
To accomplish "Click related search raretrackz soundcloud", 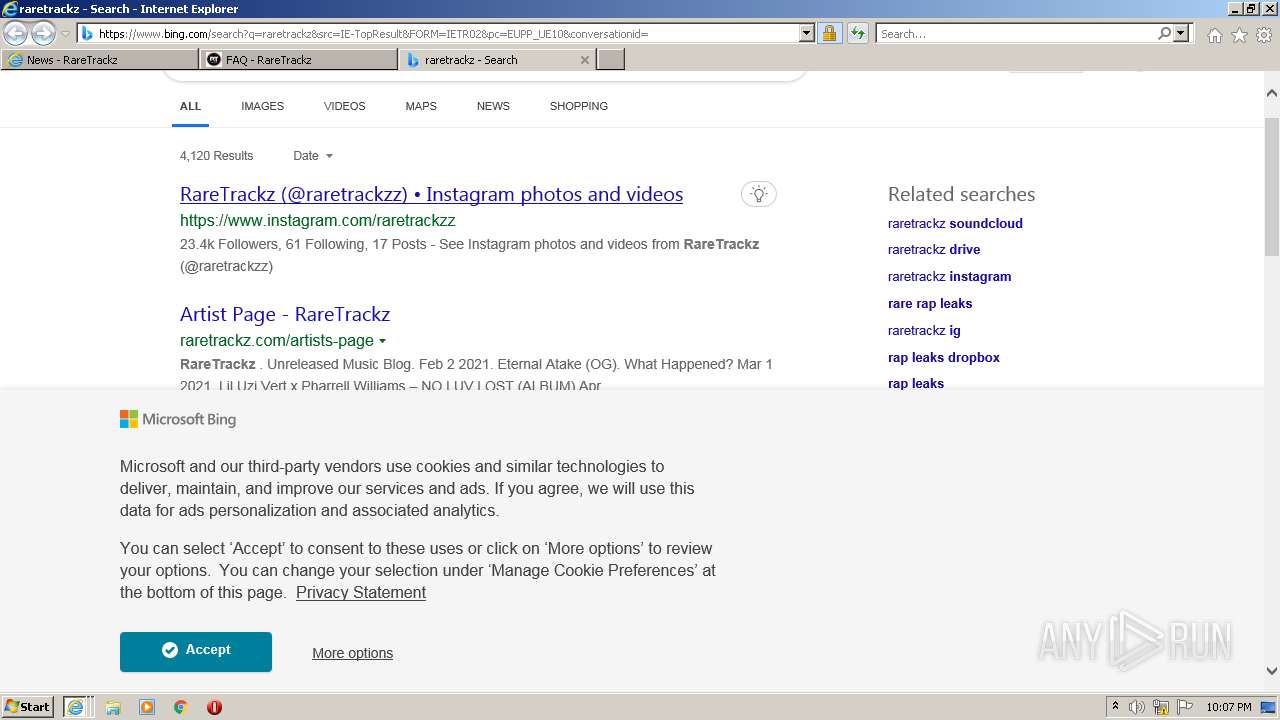I will [x=955, y=223].
